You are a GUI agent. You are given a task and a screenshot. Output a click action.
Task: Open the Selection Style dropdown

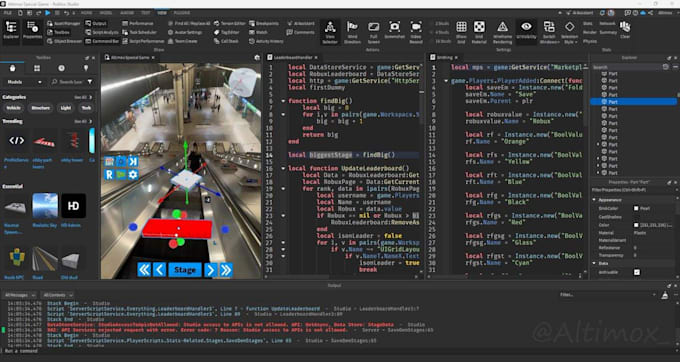(x=569, y=31)
